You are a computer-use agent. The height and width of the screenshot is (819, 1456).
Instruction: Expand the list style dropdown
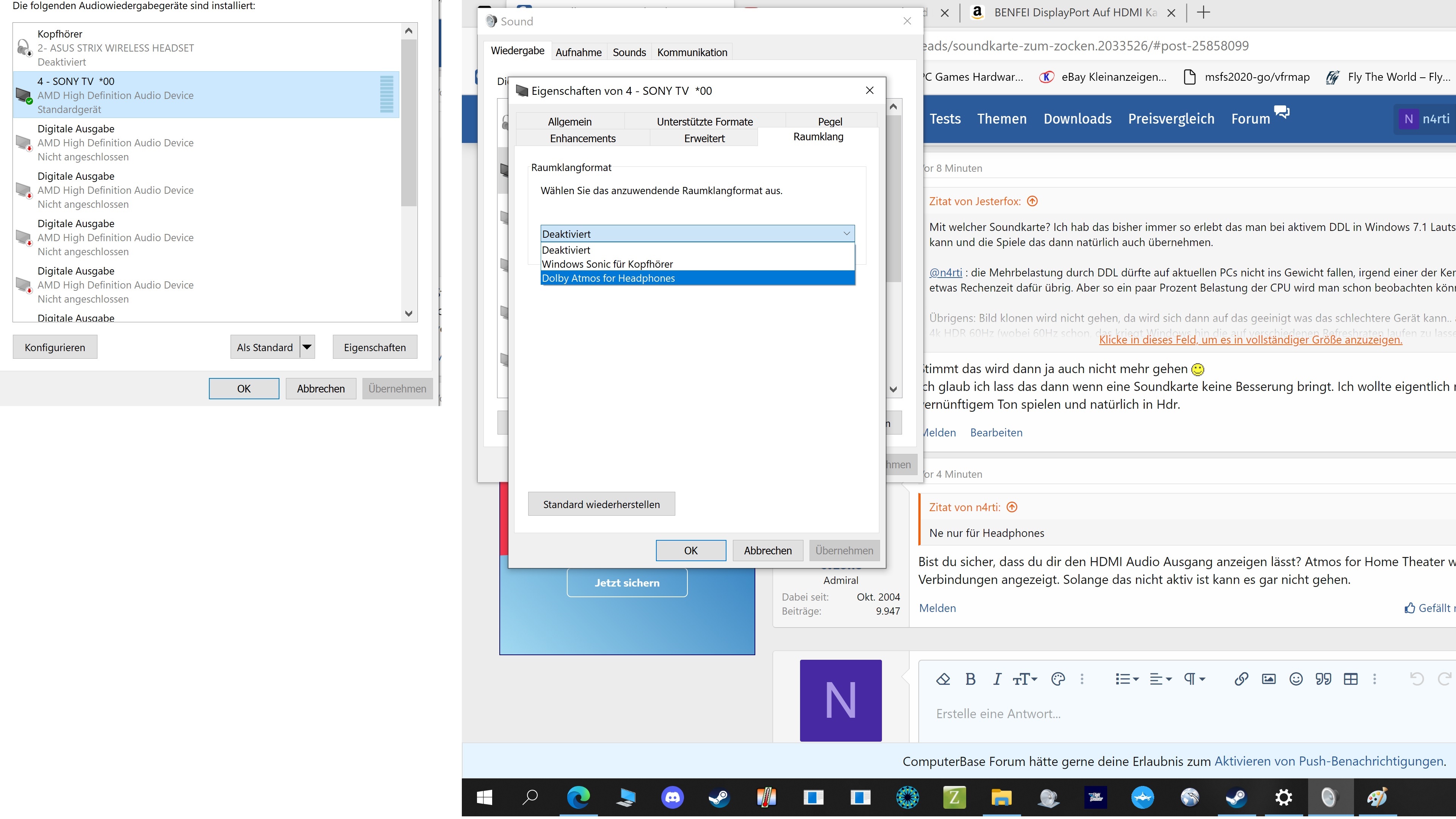click(x=1127, y=679)
